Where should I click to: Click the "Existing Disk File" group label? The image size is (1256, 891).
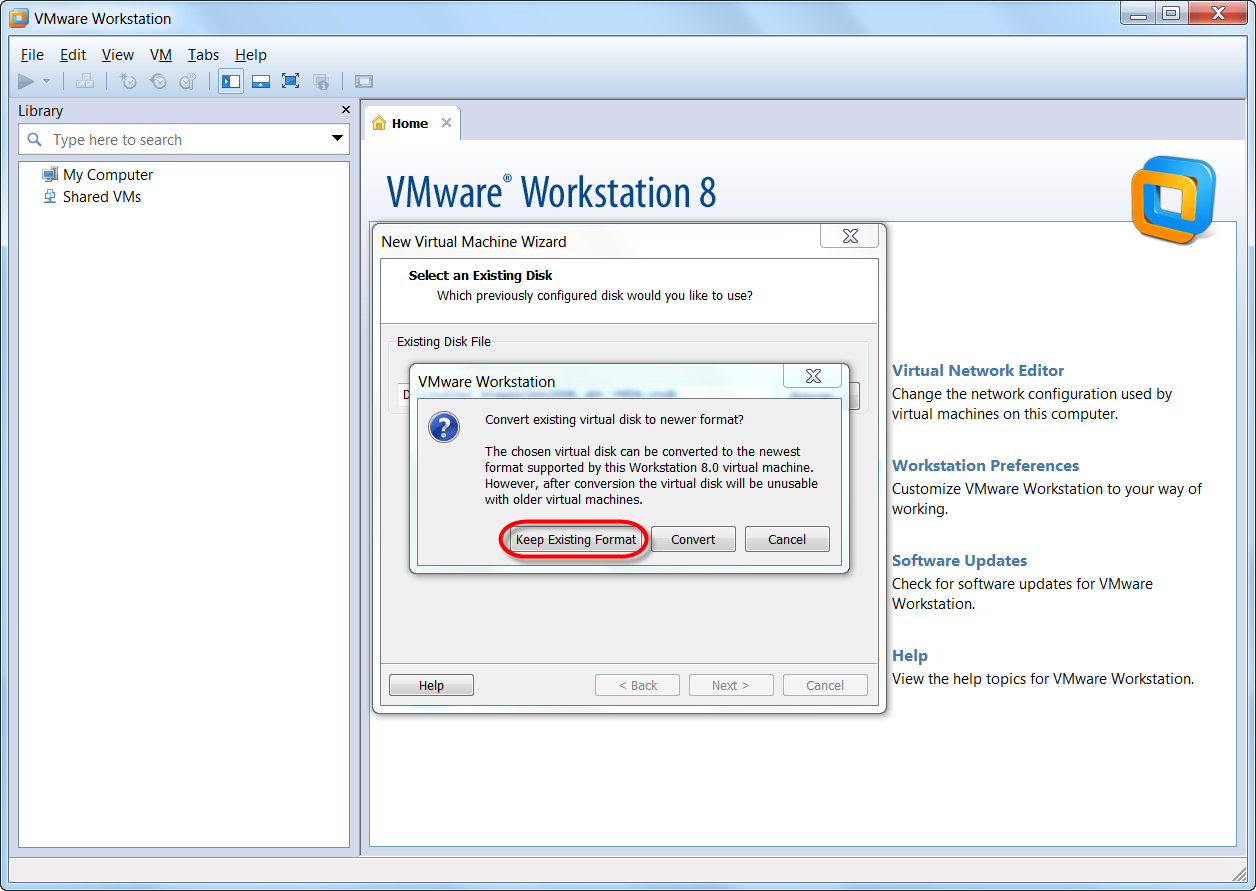coord(444,342)
